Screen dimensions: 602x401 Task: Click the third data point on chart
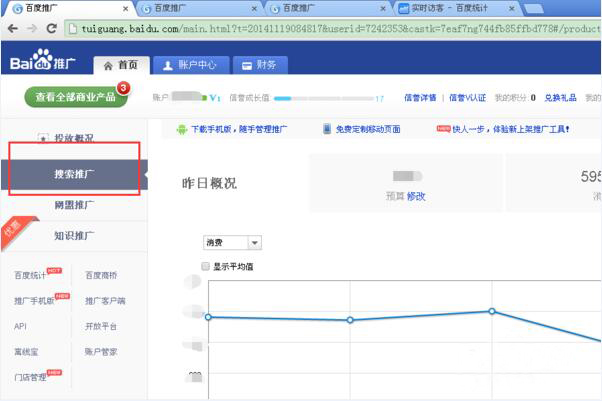(492, 311)
